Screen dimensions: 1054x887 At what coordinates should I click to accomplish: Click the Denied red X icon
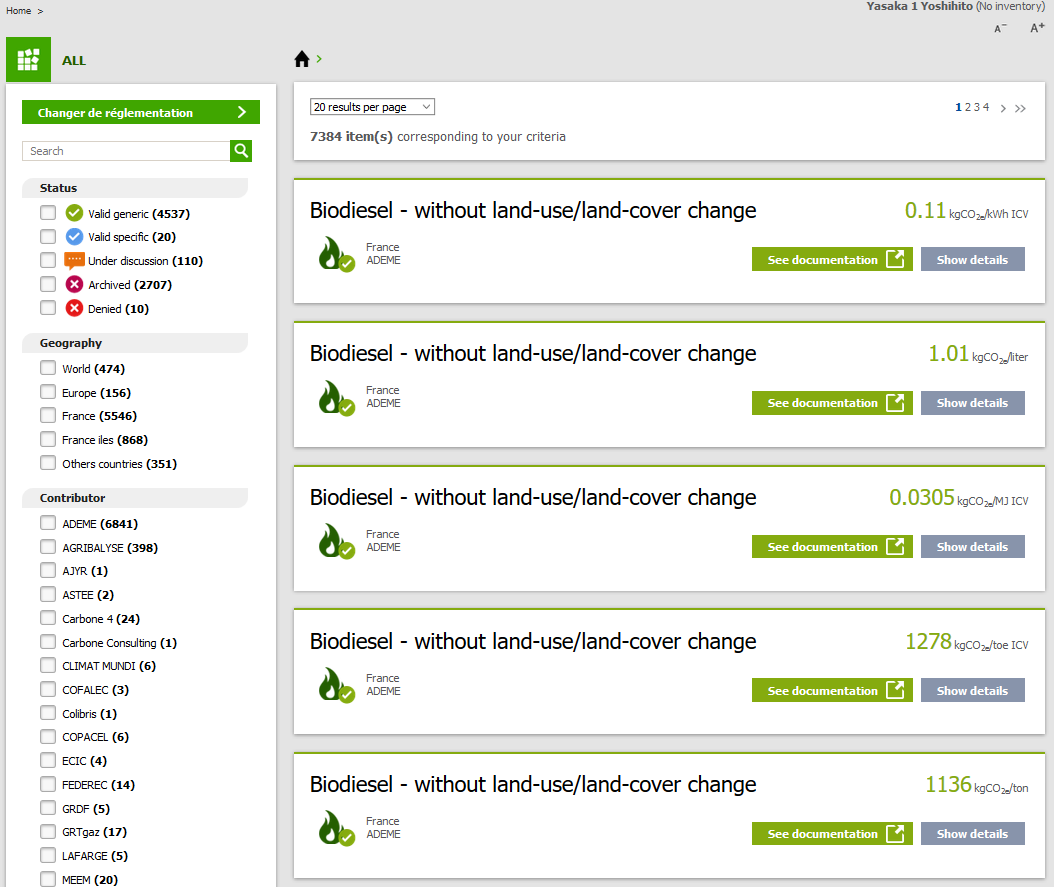tap(74, 308)
